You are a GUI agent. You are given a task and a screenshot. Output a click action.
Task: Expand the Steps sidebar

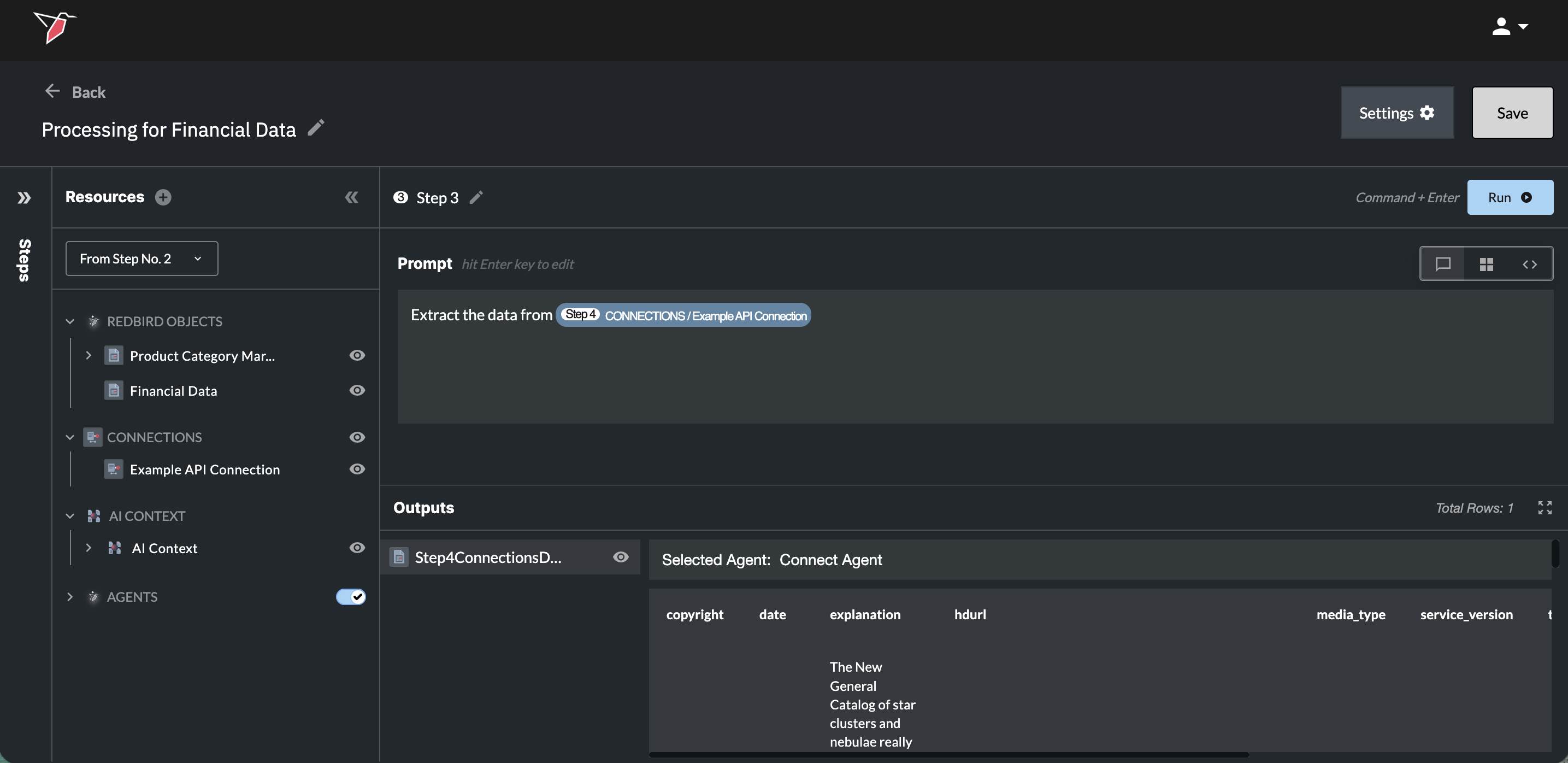25,198
